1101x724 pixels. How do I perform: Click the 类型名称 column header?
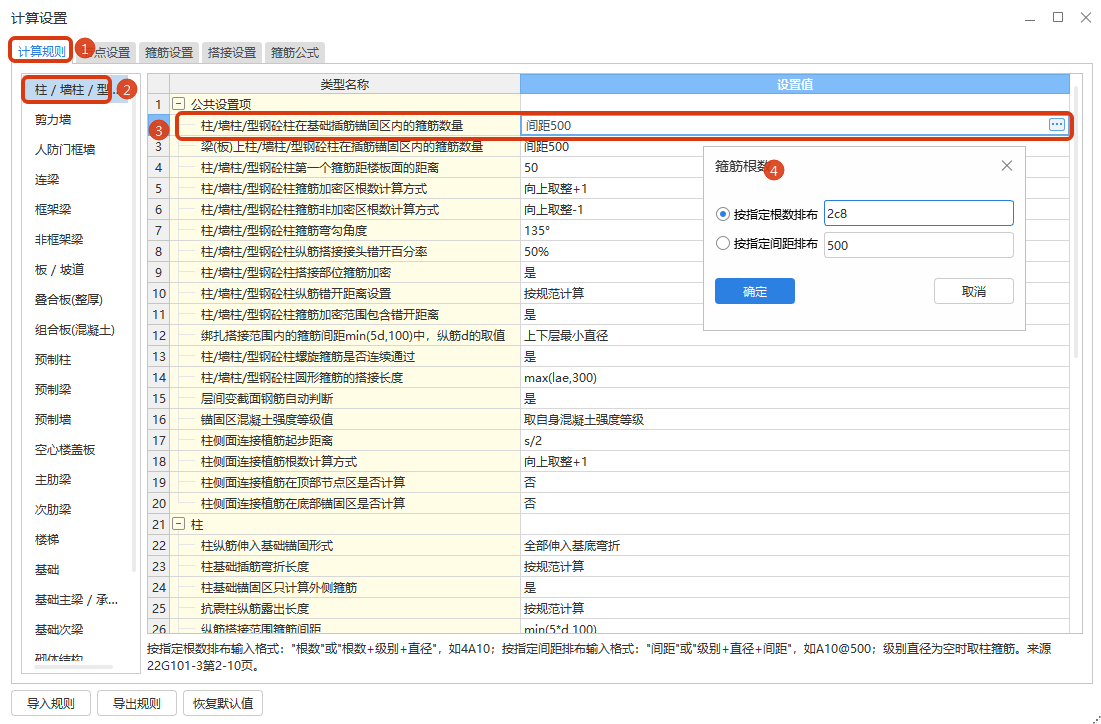[x=344, y=84]
